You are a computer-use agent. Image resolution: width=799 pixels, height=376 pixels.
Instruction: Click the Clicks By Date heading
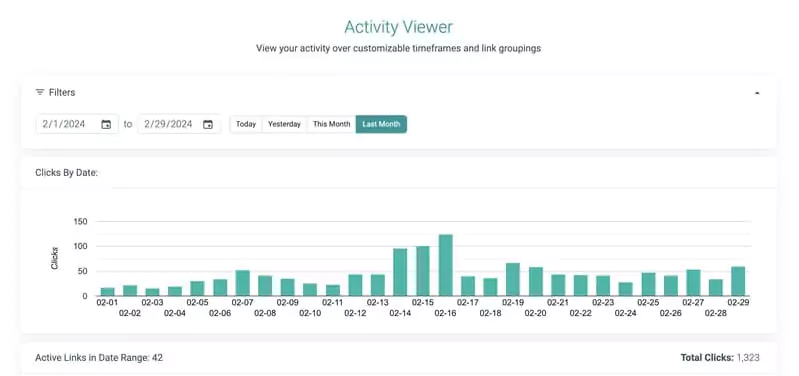pyautogui.click(x=67, y=173)
